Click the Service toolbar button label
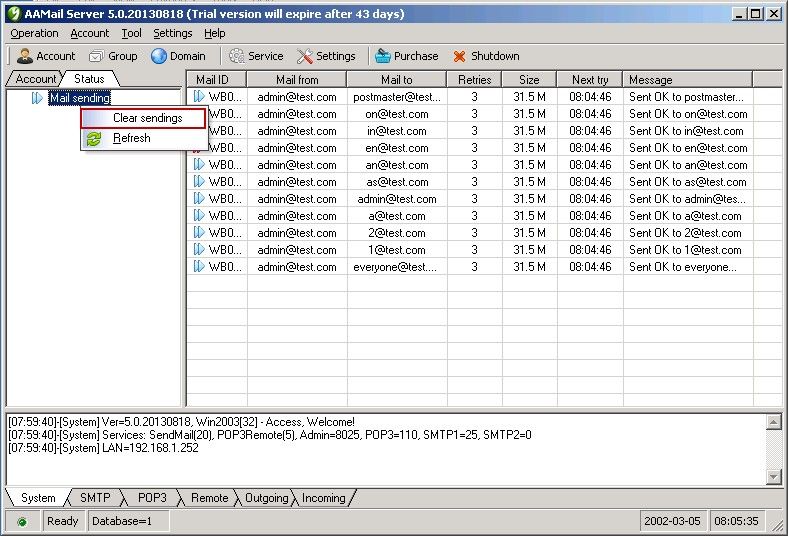 (265, 56)
